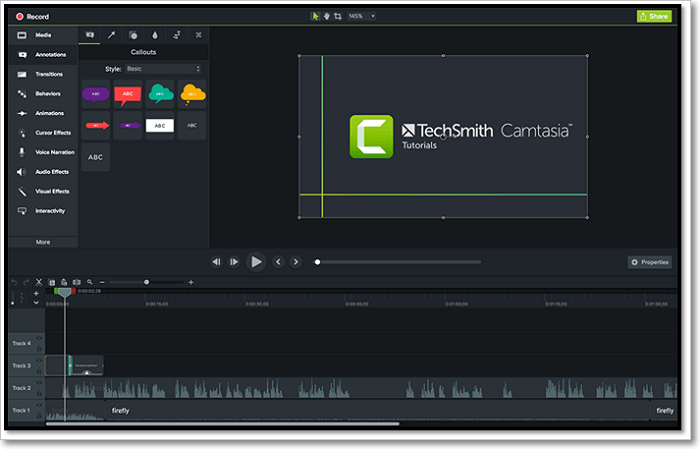Select the firefly clip on Track 1
Viewport: 700px width, 449px height.
[377, 410]
